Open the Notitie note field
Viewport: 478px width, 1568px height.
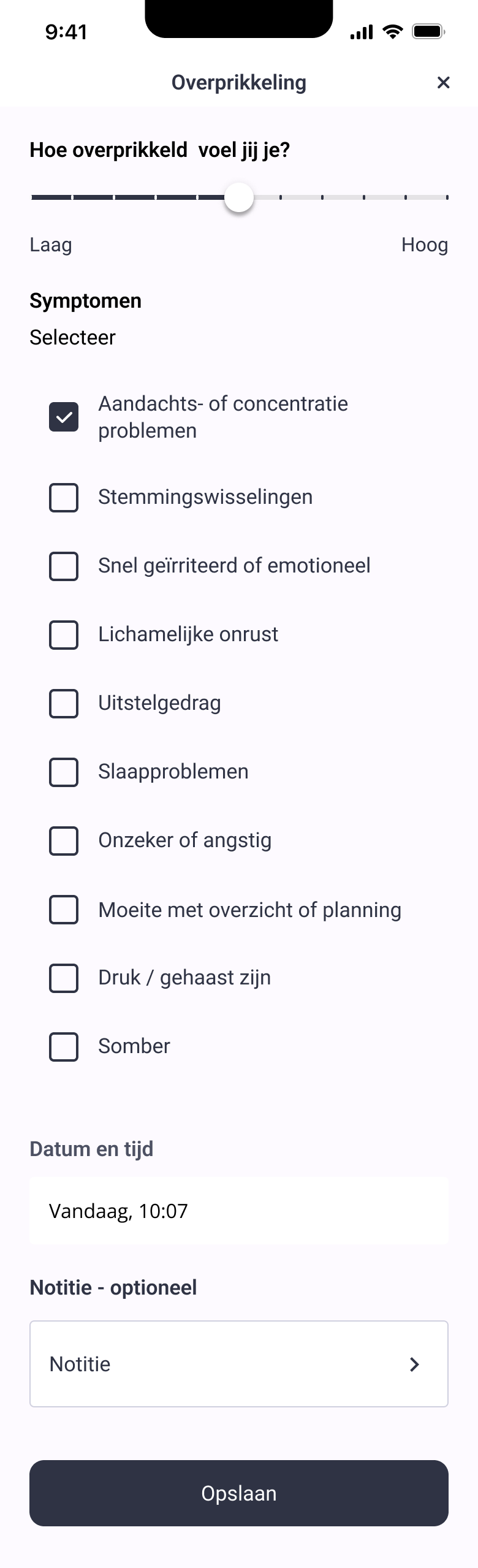[221, 1364]
